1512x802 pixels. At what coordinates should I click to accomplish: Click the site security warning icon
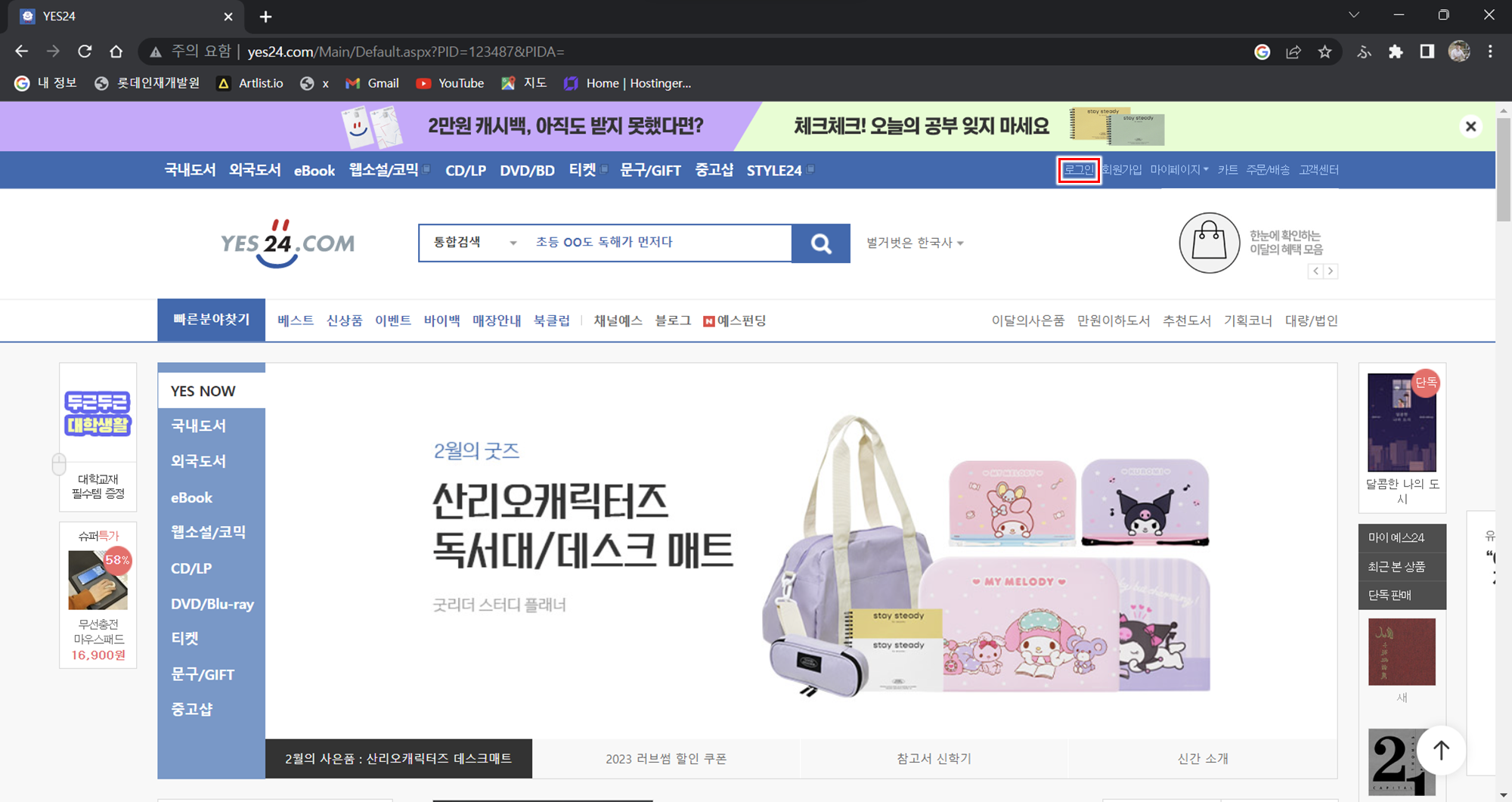156,51
